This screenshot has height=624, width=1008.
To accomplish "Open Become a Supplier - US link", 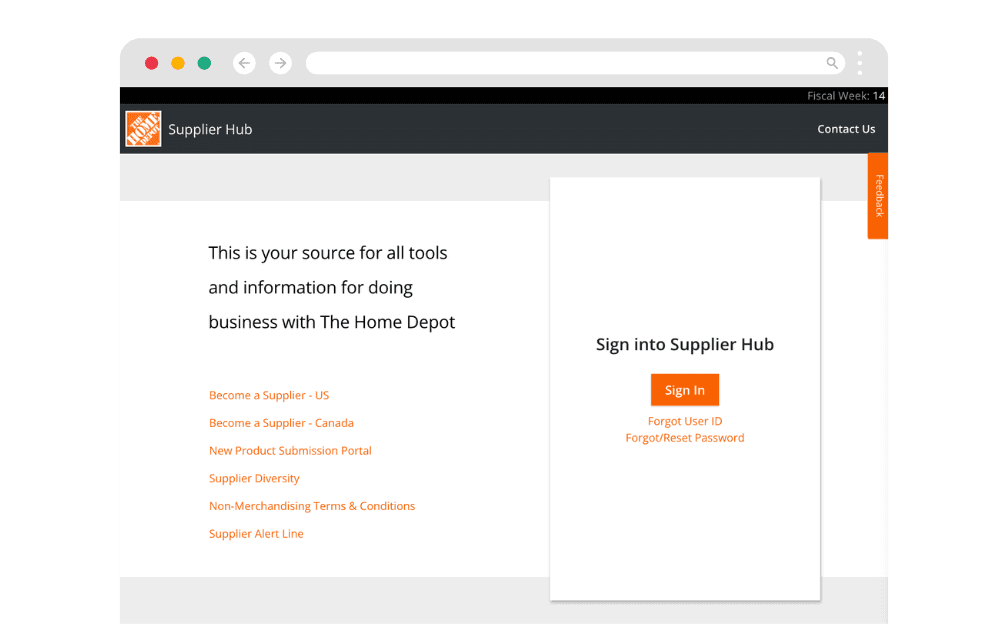I will 269,395.
